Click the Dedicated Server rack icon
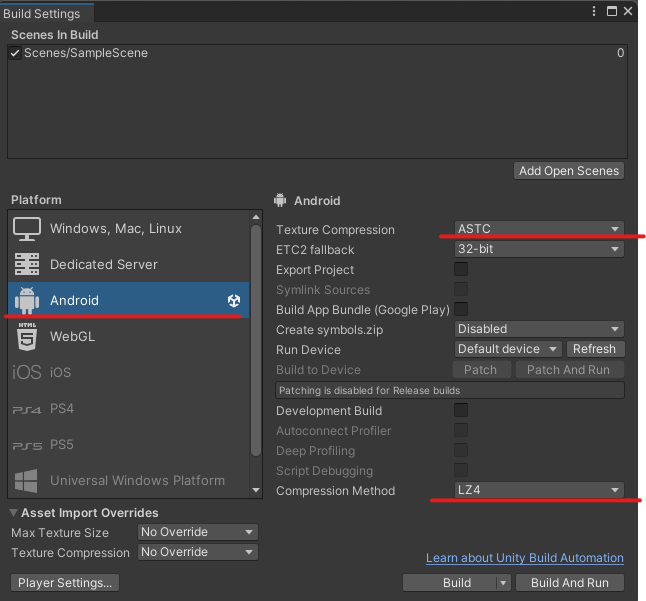This screenshot has height=601, width=646. [27, 264]
